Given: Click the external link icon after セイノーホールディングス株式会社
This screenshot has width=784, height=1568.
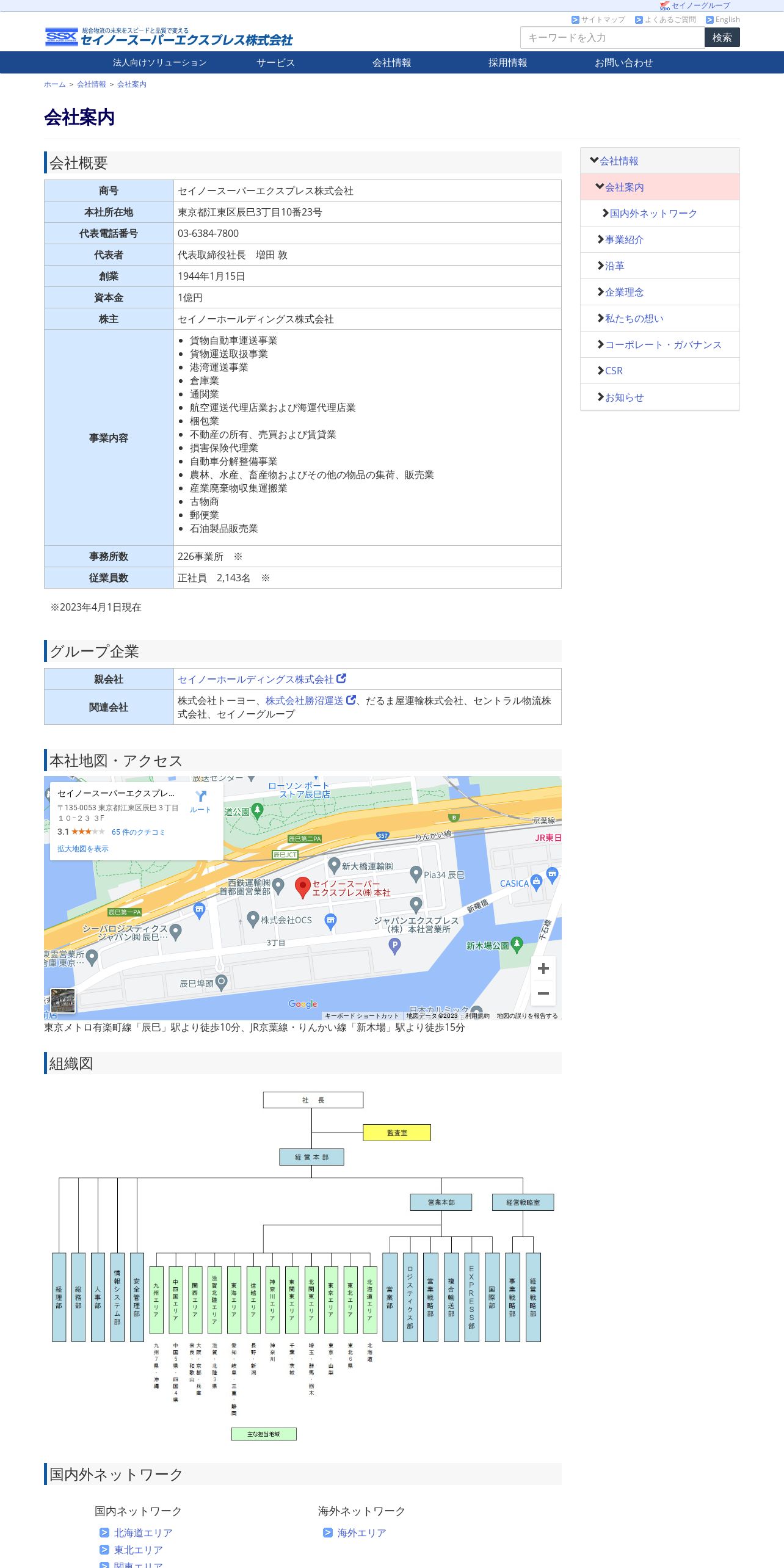Looking at the screenshot, I should 341,678.
